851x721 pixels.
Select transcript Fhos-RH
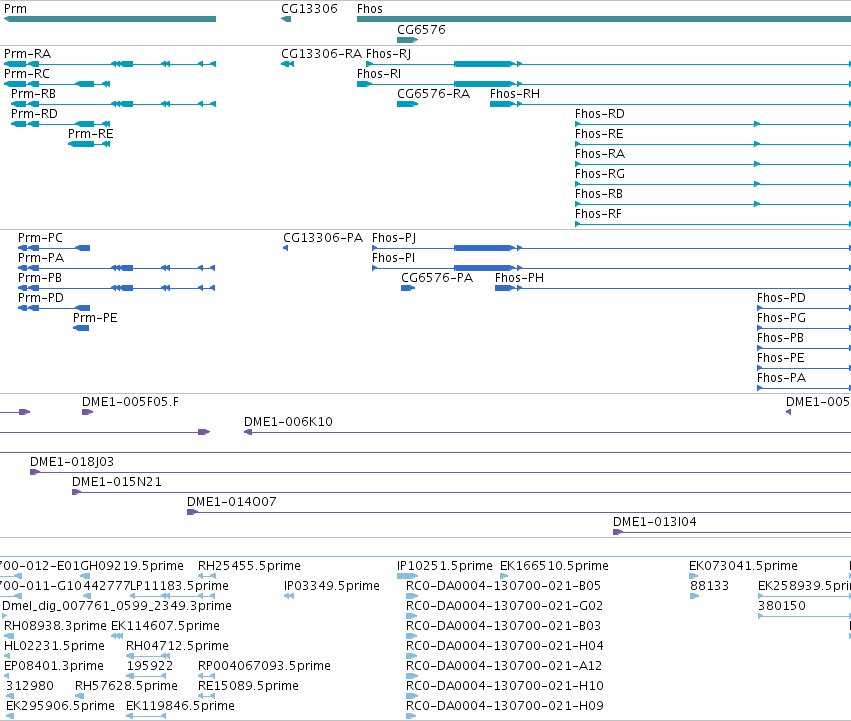pos(670,104)
